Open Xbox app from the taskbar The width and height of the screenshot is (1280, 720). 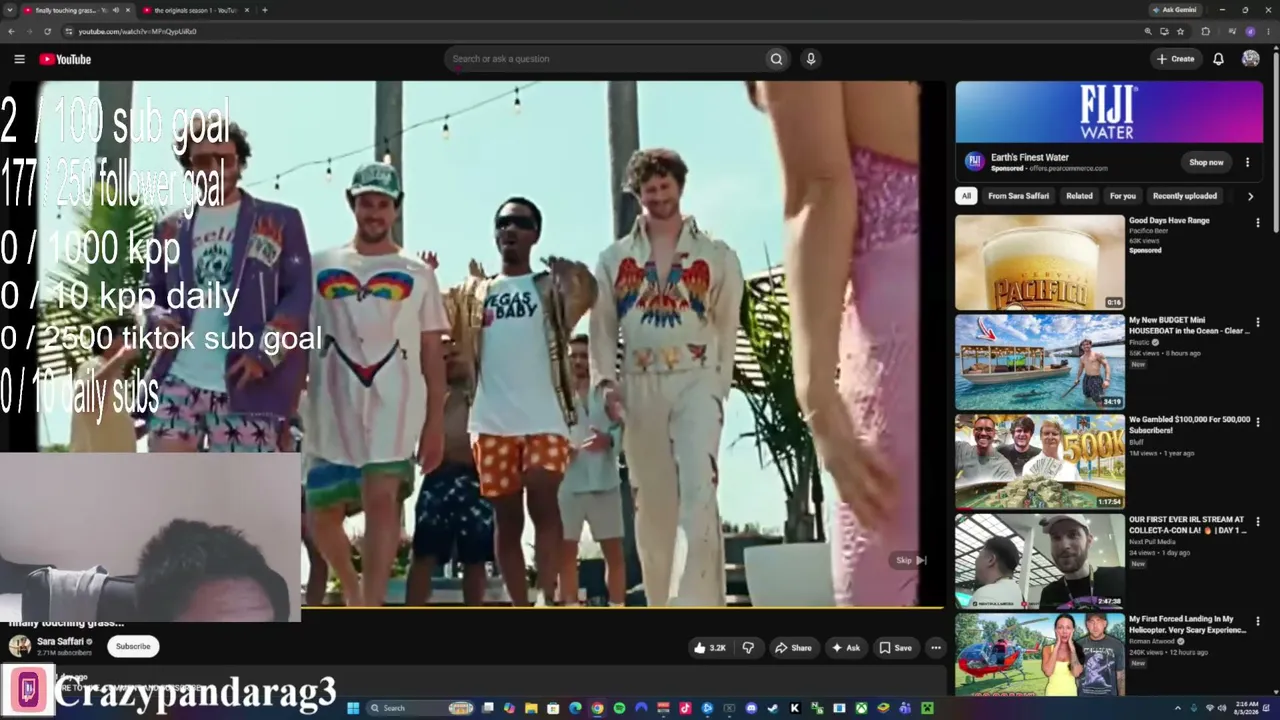[x=861, y=709]
